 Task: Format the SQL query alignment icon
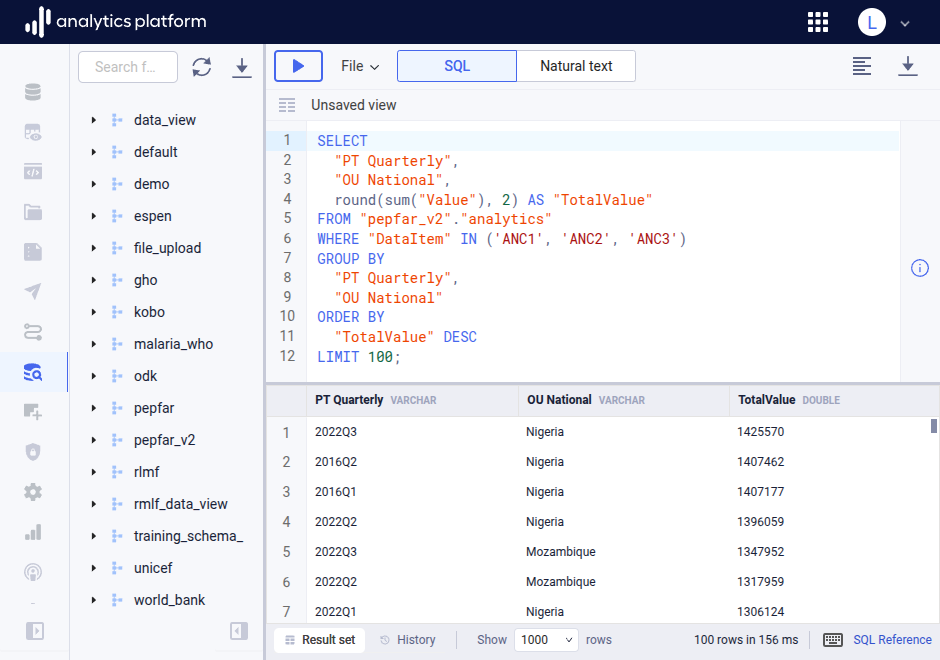[861, 66]
